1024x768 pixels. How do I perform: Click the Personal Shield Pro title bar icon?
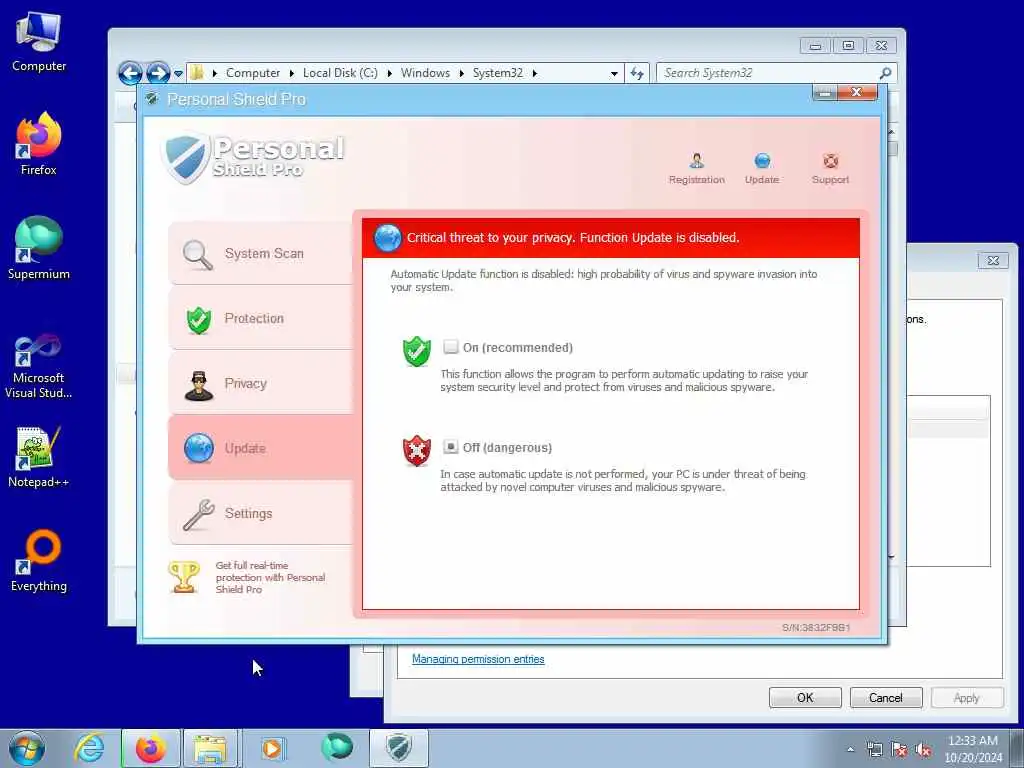coord(152,99)
